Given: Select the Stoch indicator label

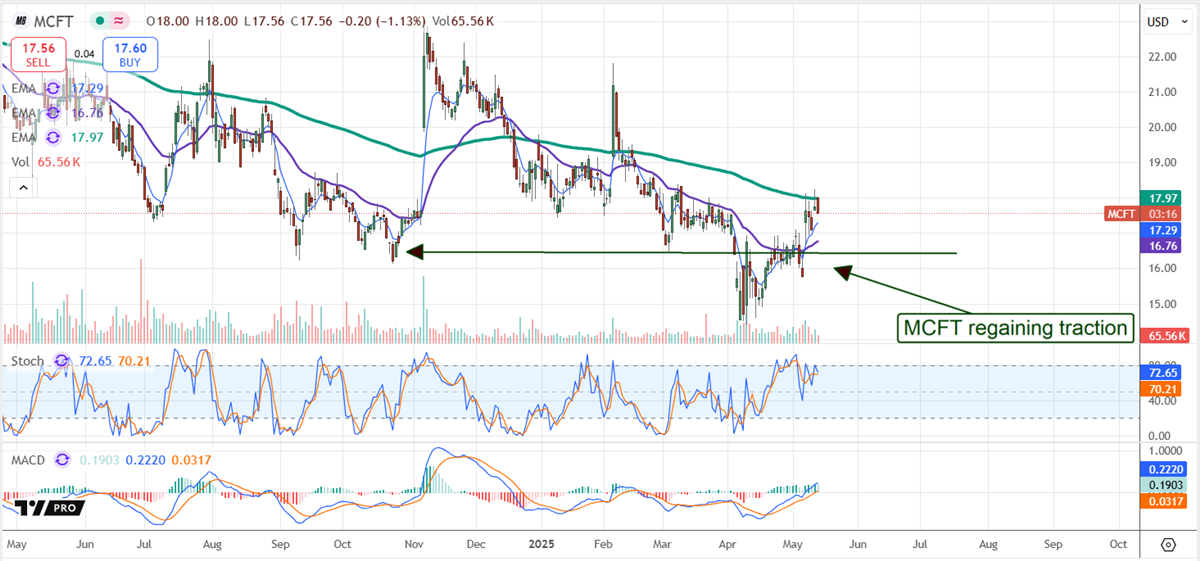Looking at the screenshot, I should (28, 360).
